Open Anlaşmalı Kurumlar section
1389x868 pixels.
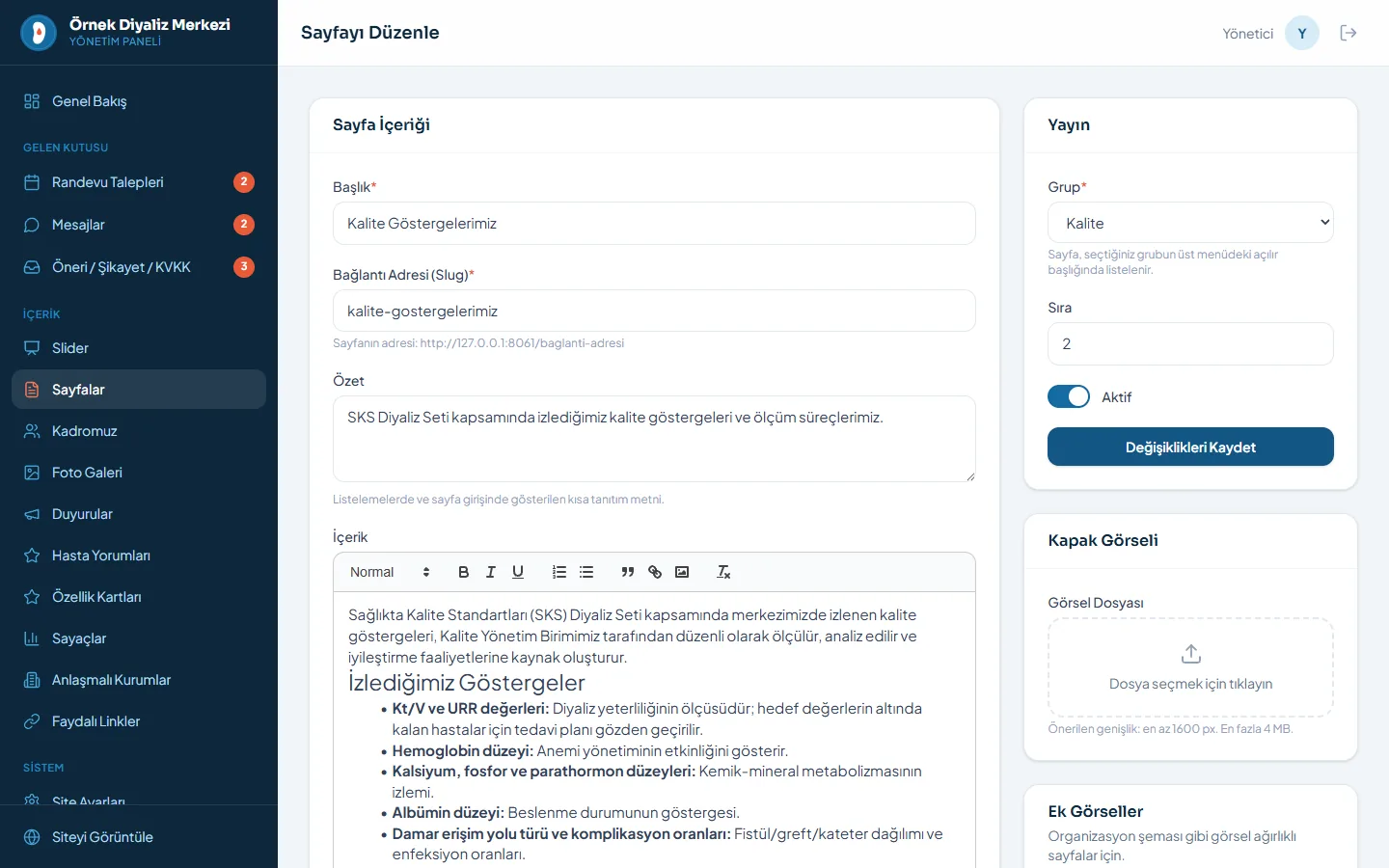[139, 680]
